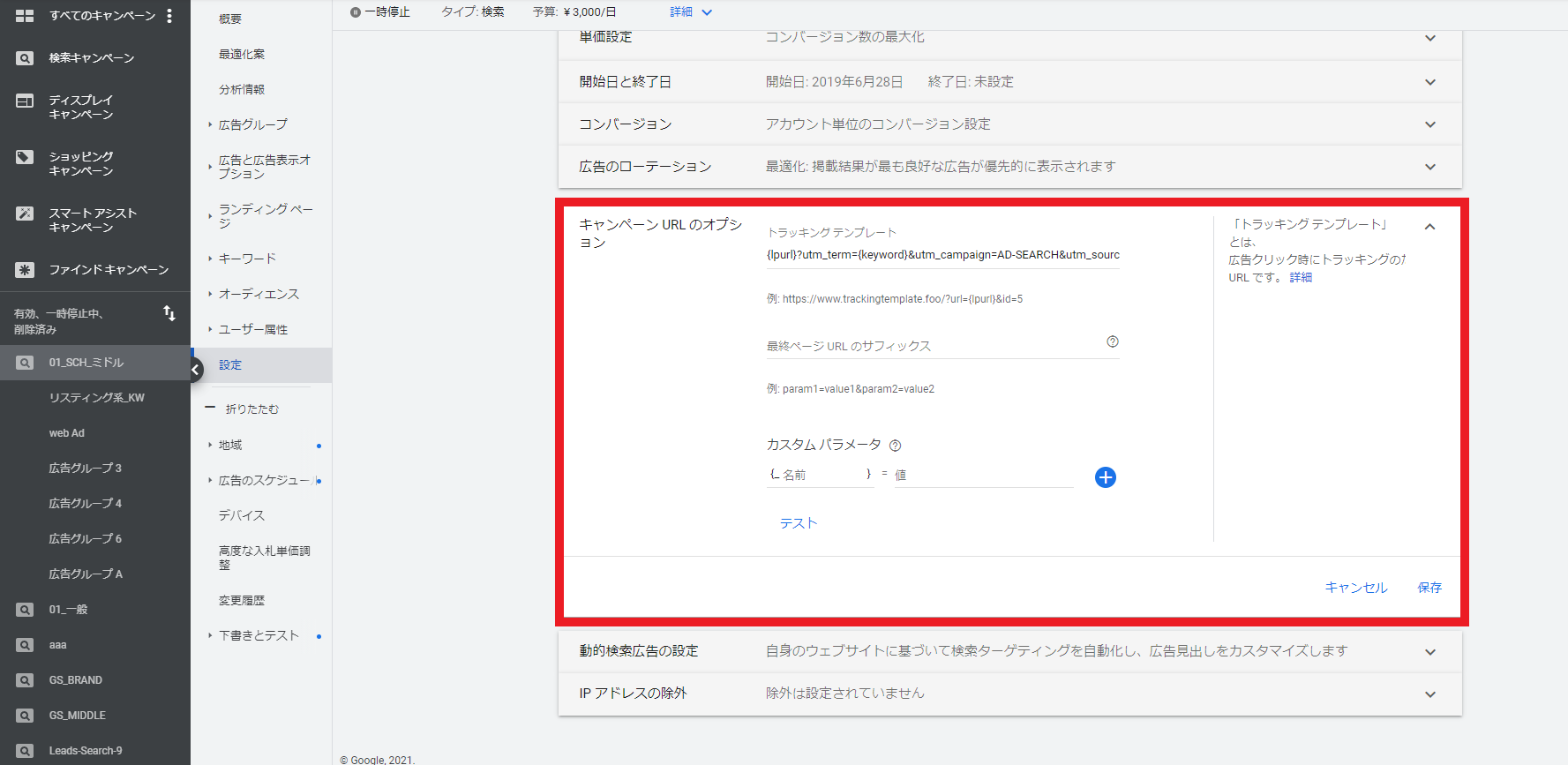Open the キーワード menu
1568x765 pixels.
[x=247, y=259]
